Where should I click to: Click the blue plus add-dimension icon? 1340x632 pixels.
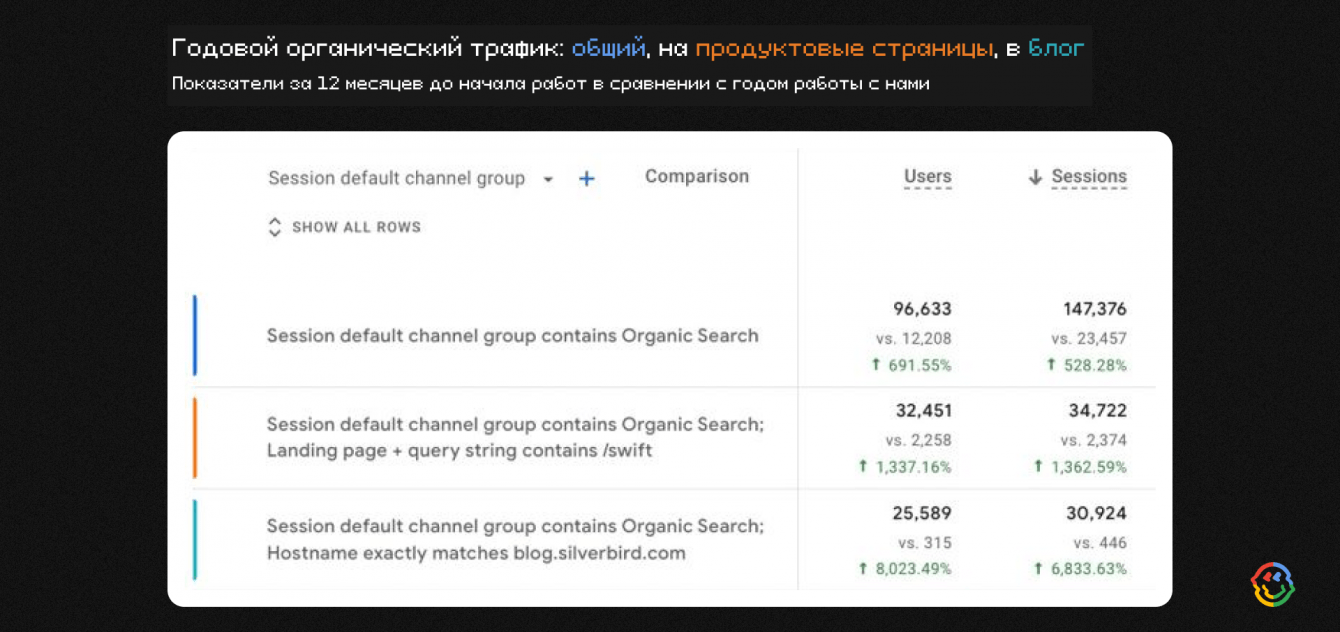(587, 179)
